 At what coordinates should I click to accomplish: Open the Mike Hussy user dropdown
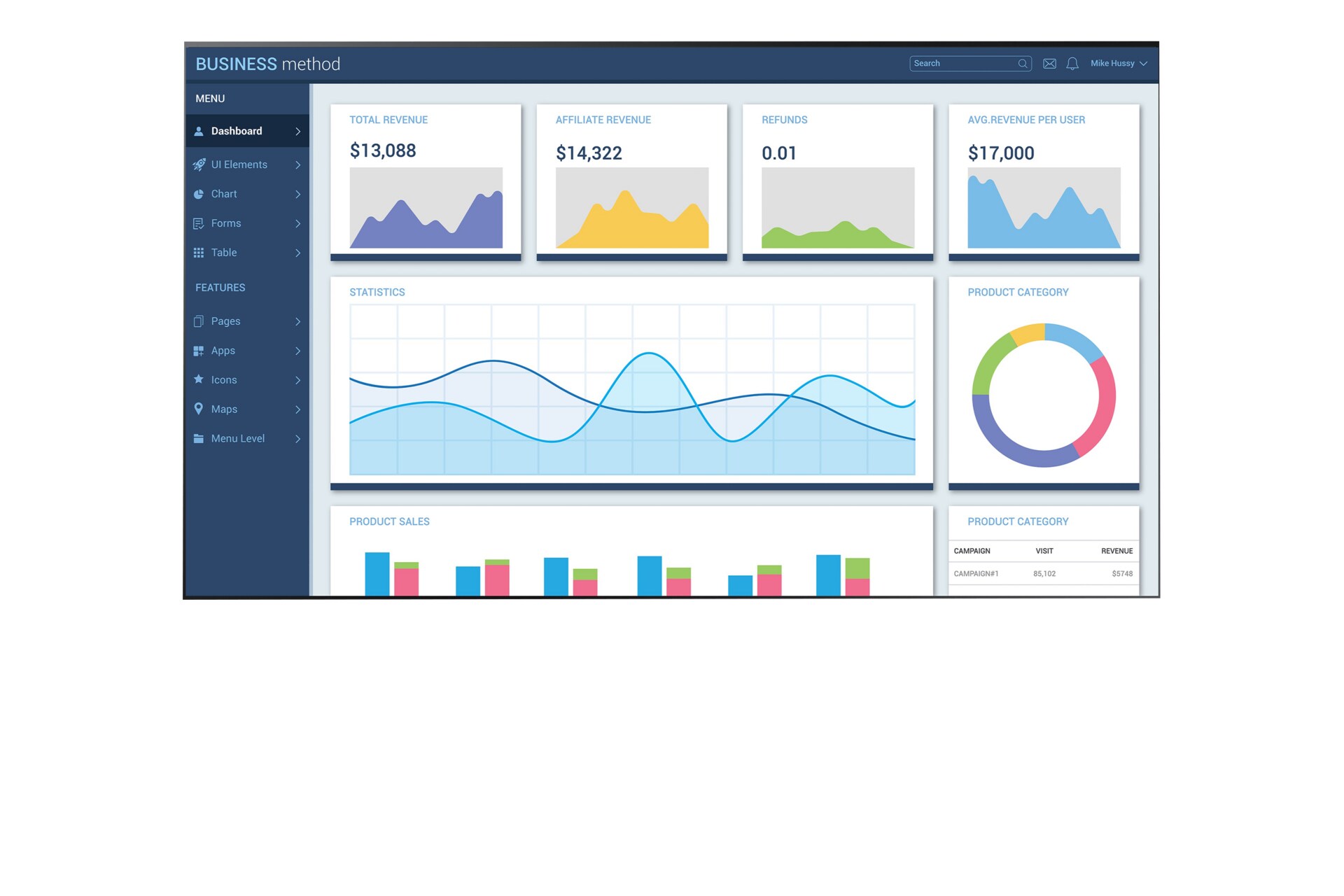tap(1119, 64)
